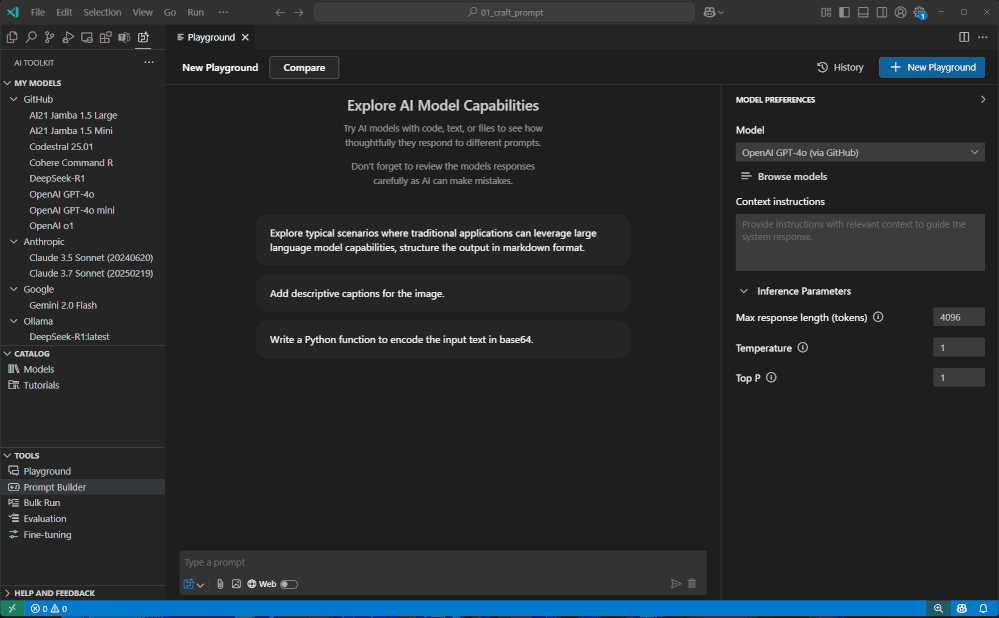Viewport: 999px width, 618px height.
Task: Click Browse models link
Action: (x=784, y=176)
